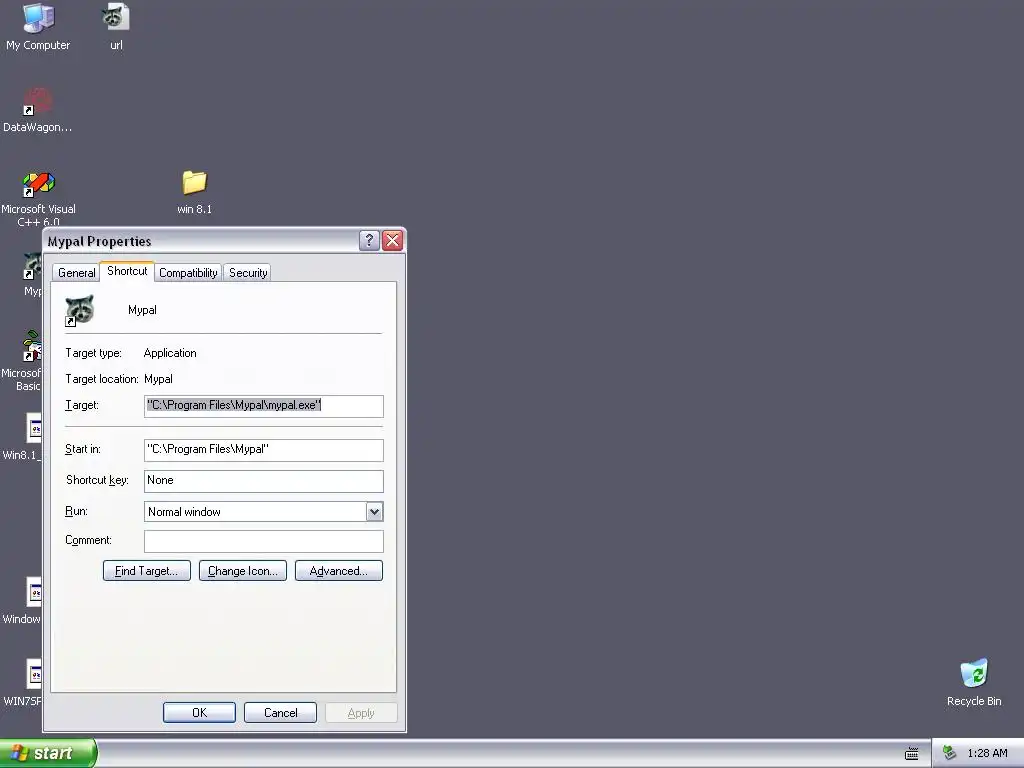Close the Mypal Properties dialog
This screenshot has height=768, width=1024.
coord(392,240)
